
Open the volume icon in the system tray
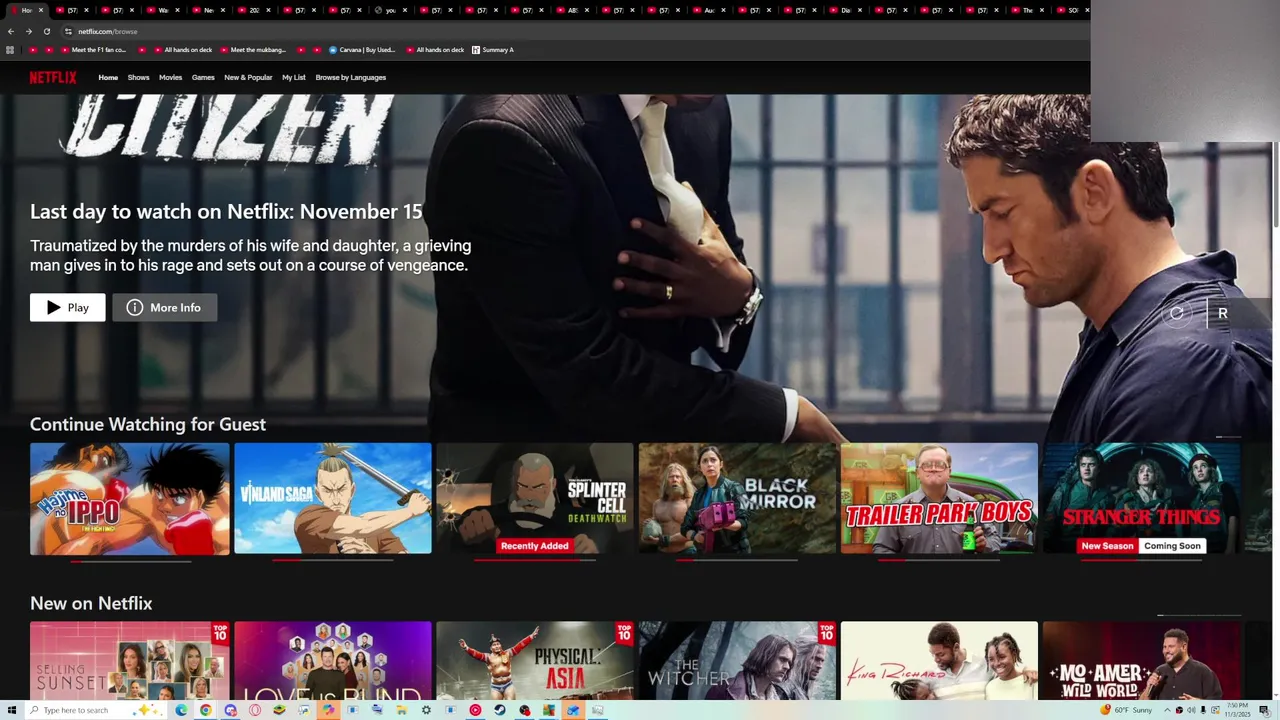(x=1191, y=710)
